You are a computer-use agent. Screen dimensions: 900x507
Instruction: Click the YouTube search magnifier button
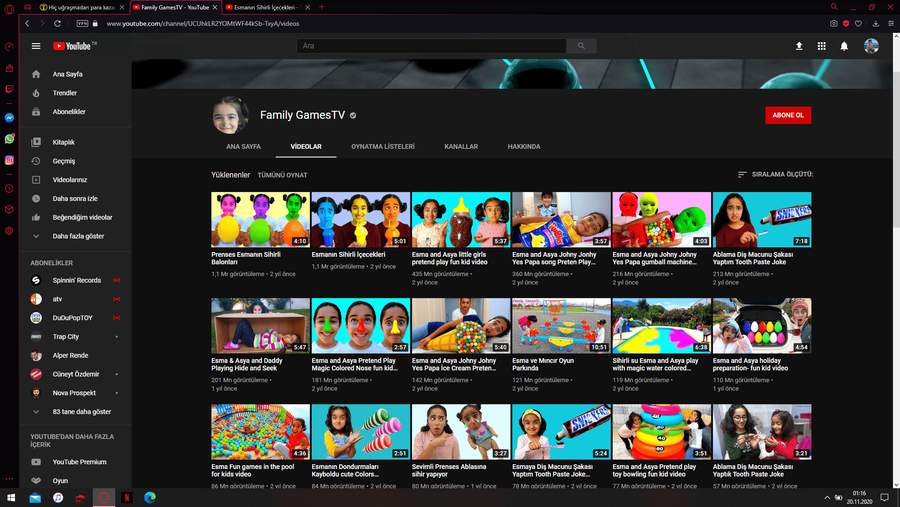[581, 46]
